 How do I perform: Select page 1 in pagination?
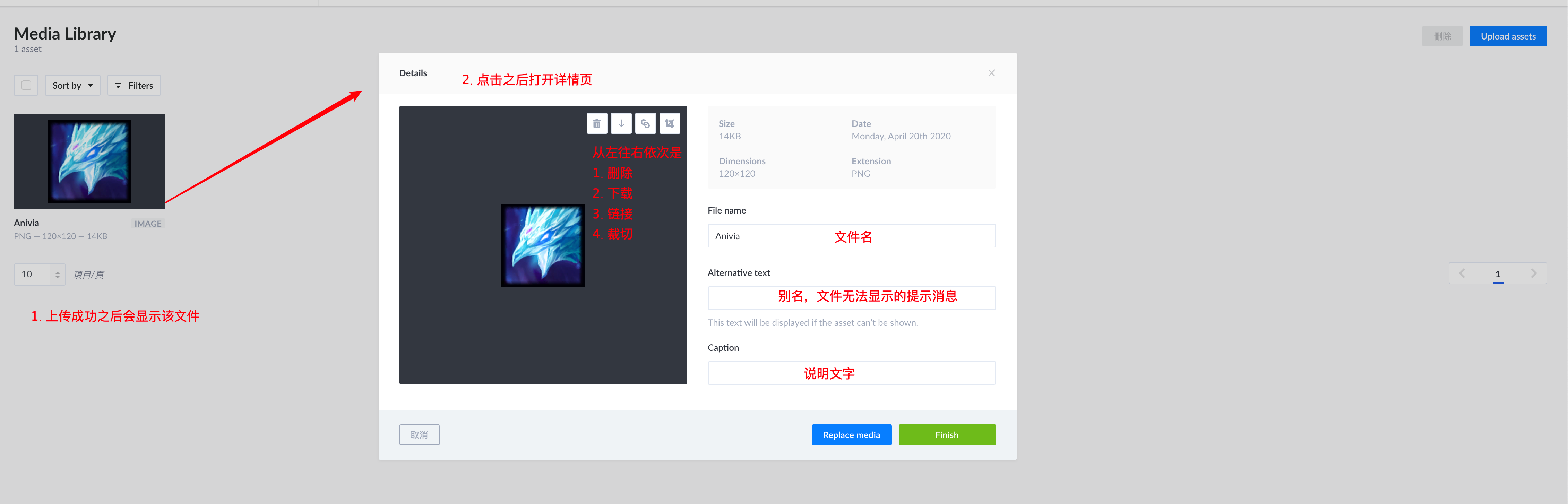pyautogui.click(x=1497, y=274)
